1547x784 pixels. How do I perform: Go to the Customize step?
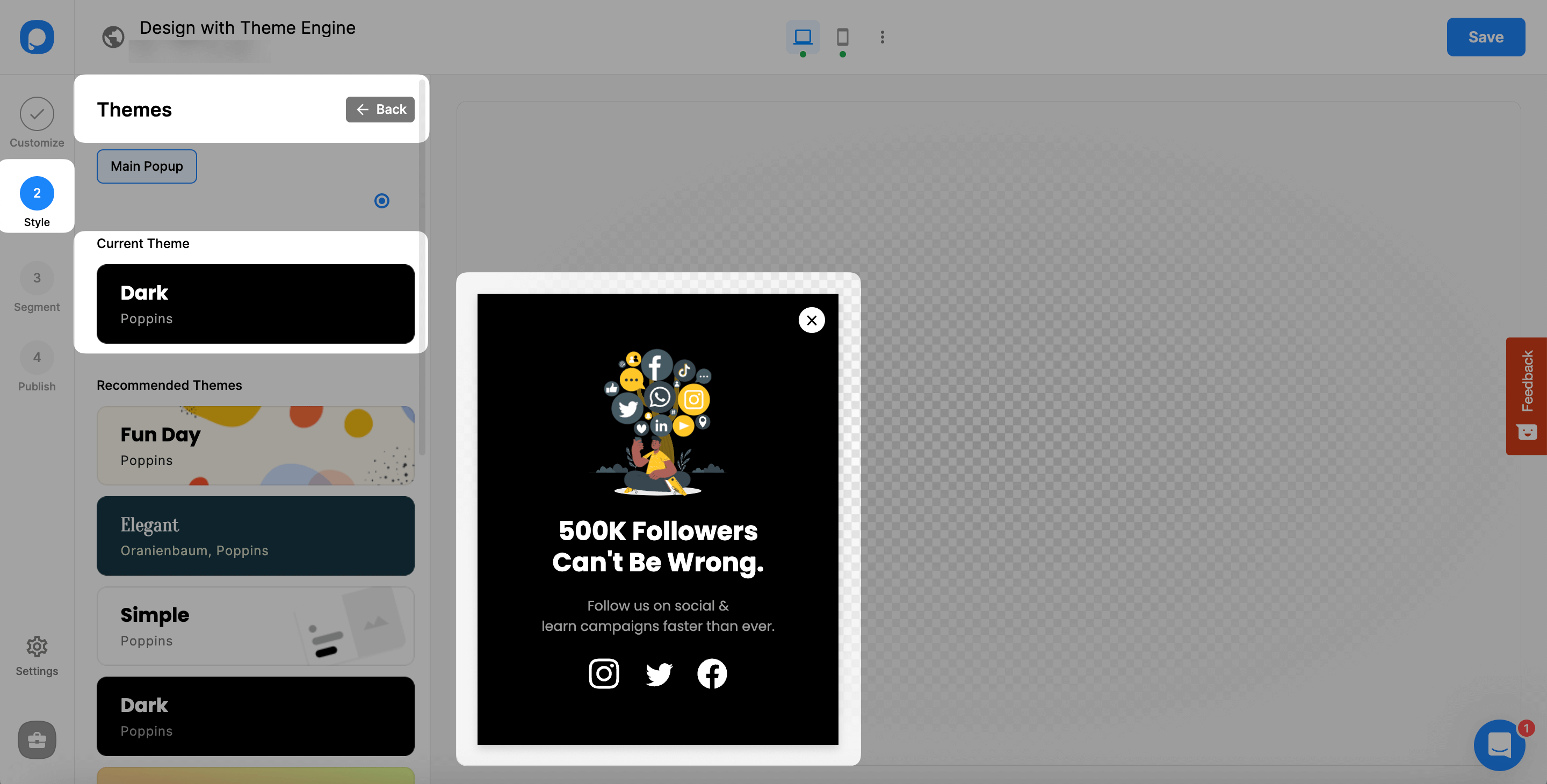37,120
